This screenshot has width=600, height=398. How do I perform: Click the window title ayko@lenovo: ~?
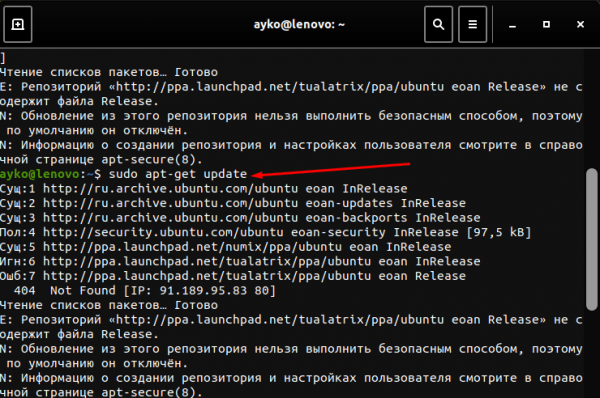[299, 24]
